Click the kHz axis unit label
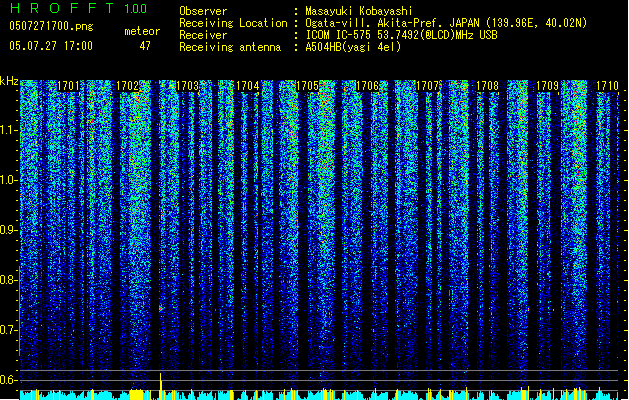Screen dimensions: 629x400 click(9, 81)
